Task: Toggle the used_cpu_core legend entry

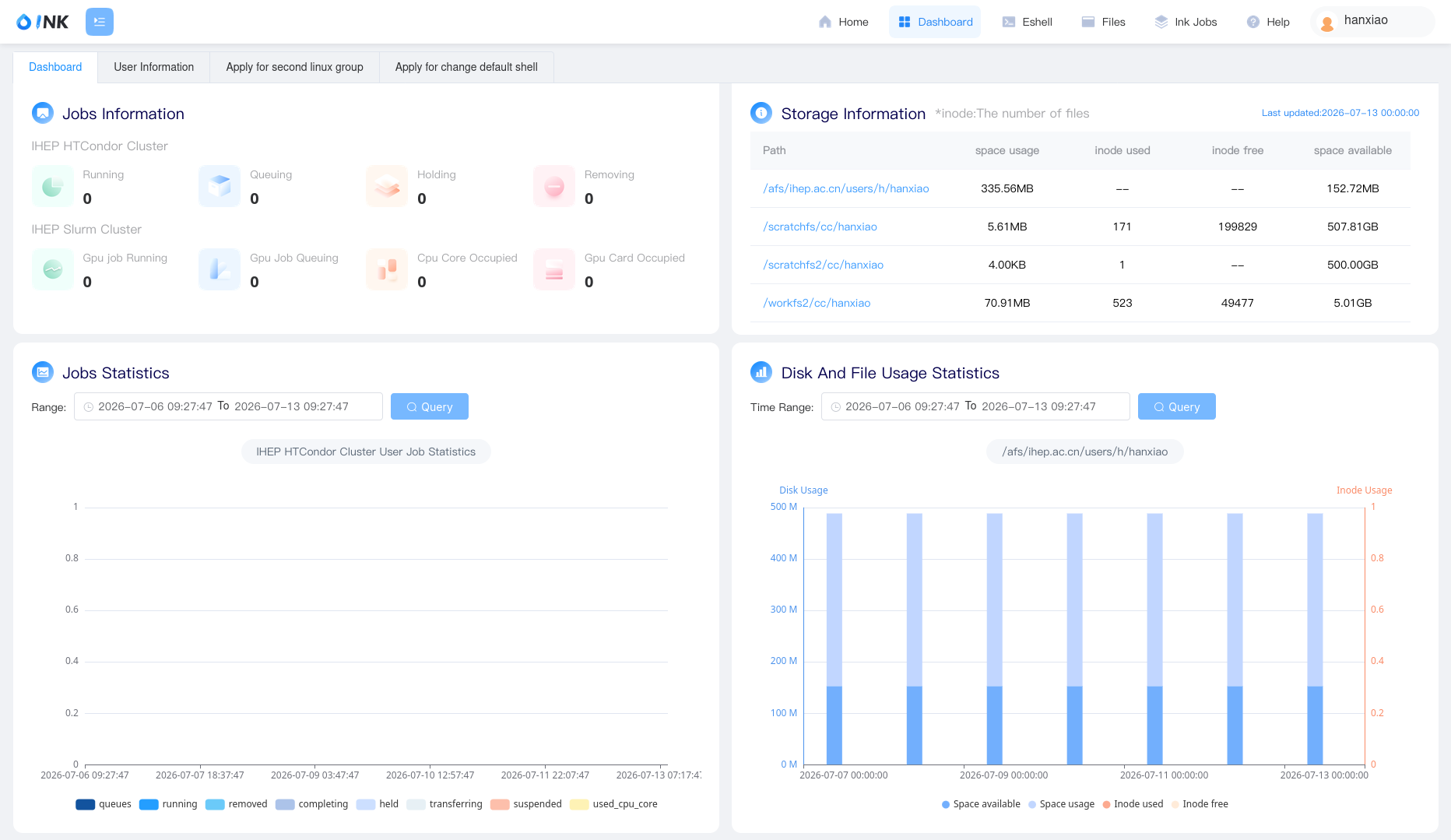Action: tap(613, 804)
